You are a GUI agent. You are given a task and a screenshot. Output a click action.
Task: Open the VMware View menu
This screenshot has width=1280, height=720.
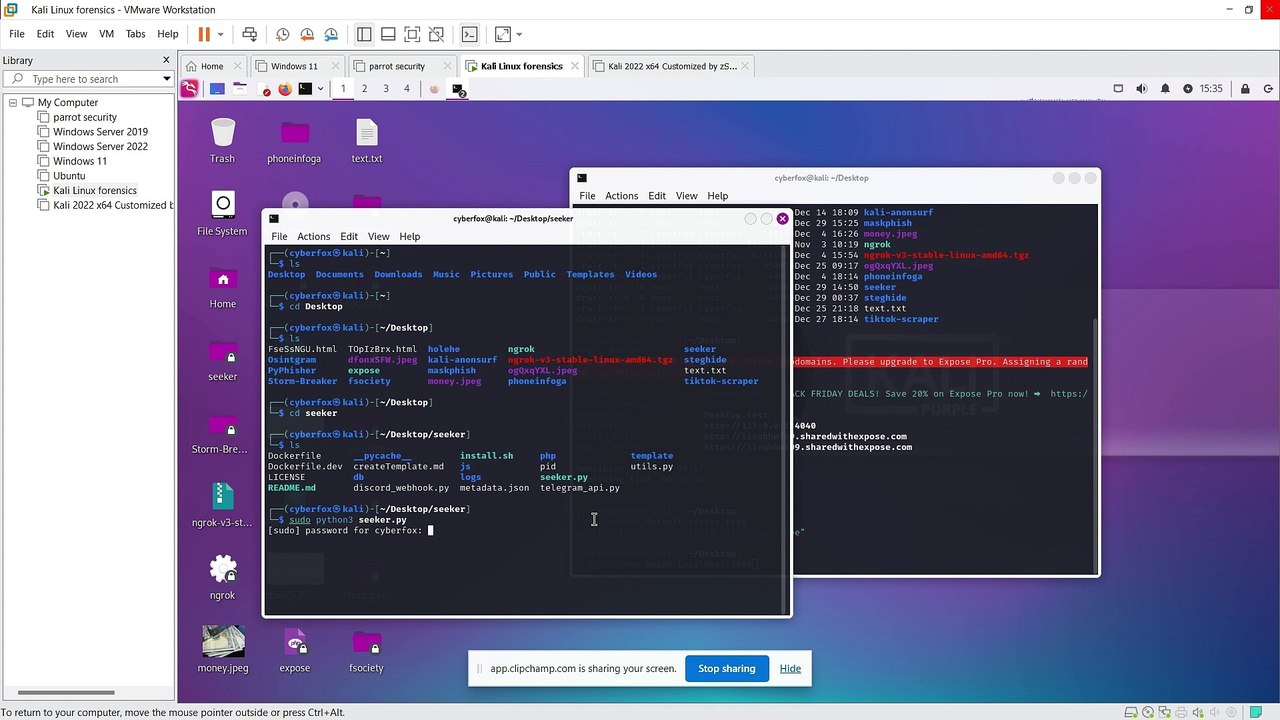[x=76, y=34]
